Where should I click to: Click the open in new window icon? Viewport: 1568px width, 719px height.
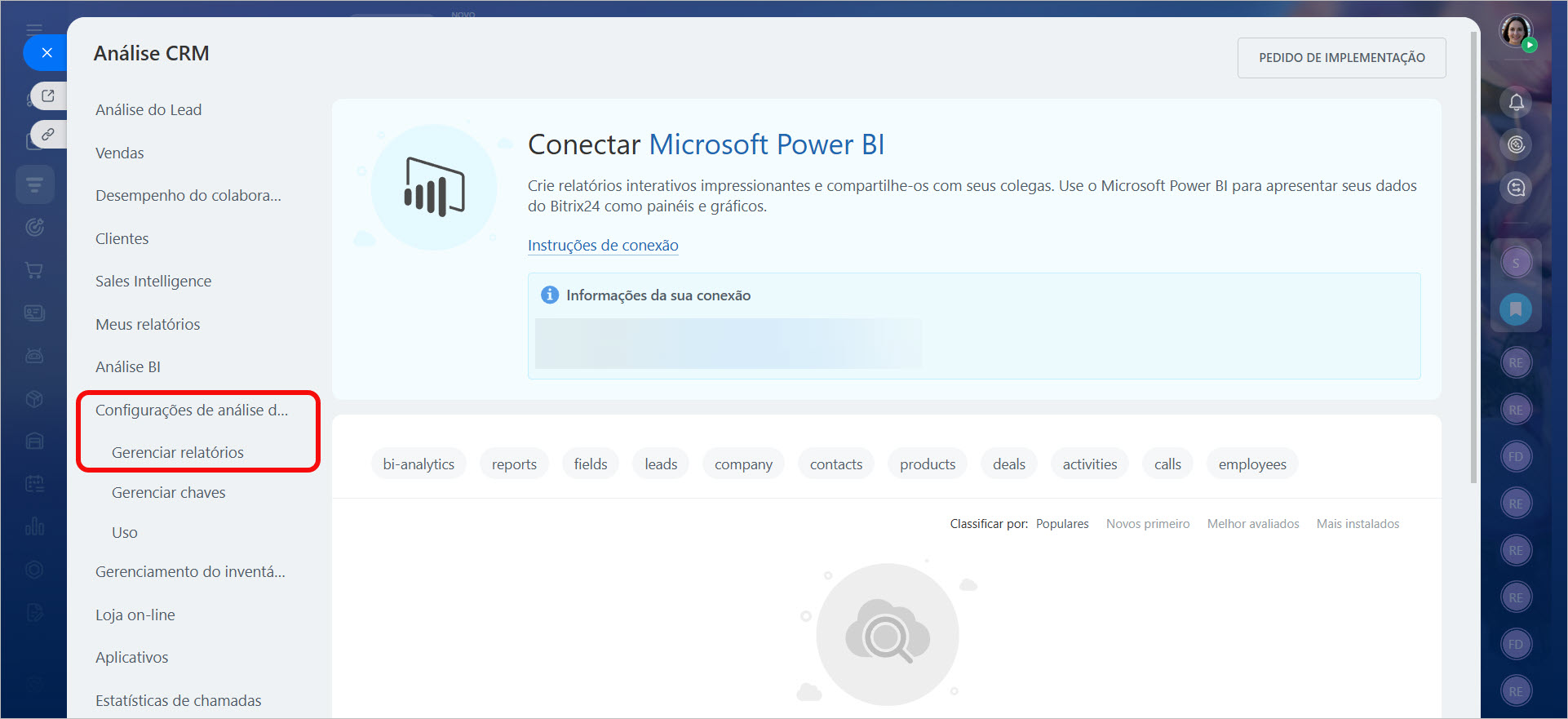click(48, 95)
